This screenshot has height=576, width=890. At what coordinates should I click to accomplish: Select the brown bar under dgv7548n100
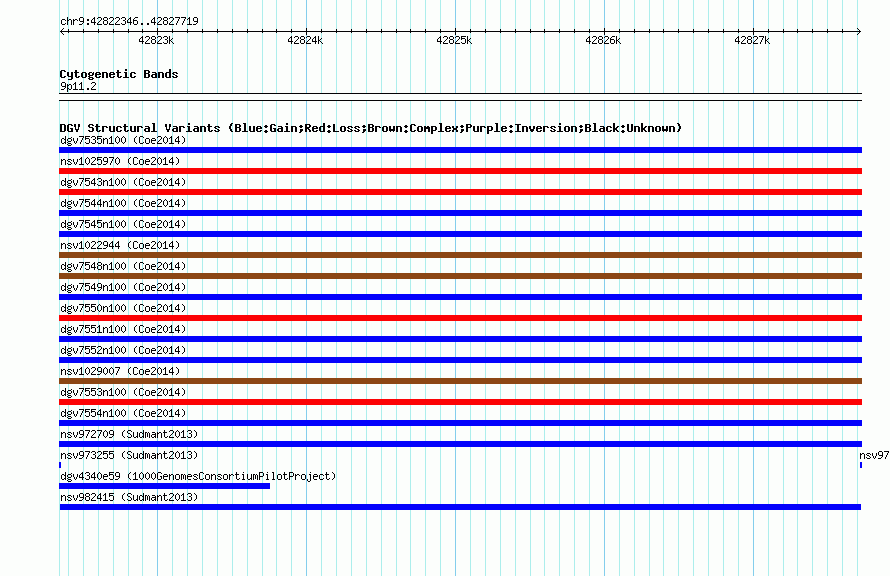460,276
